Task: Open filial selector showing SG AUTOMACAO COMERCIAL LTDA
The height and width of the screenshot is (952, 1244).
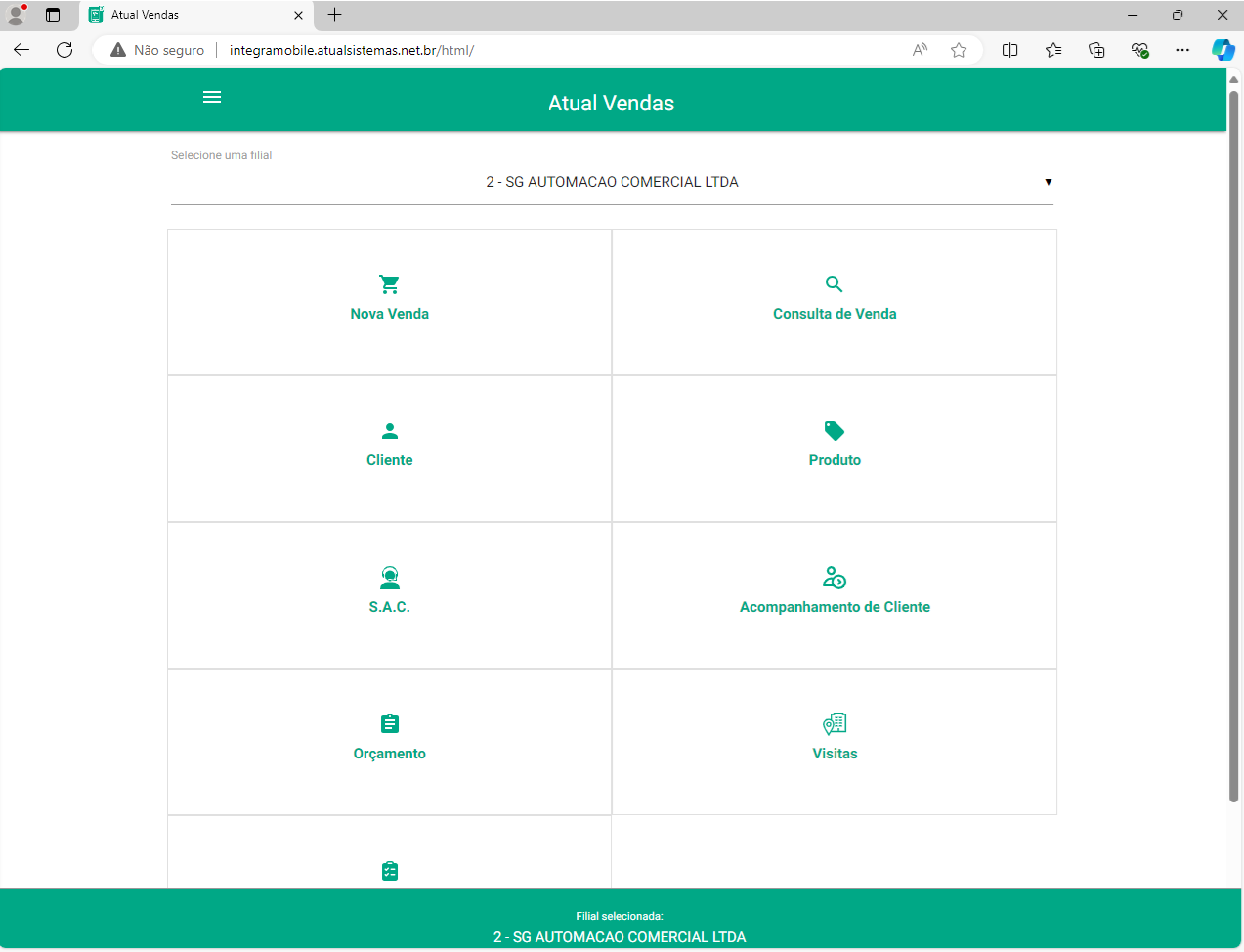Action: click(x=612, y=182)
